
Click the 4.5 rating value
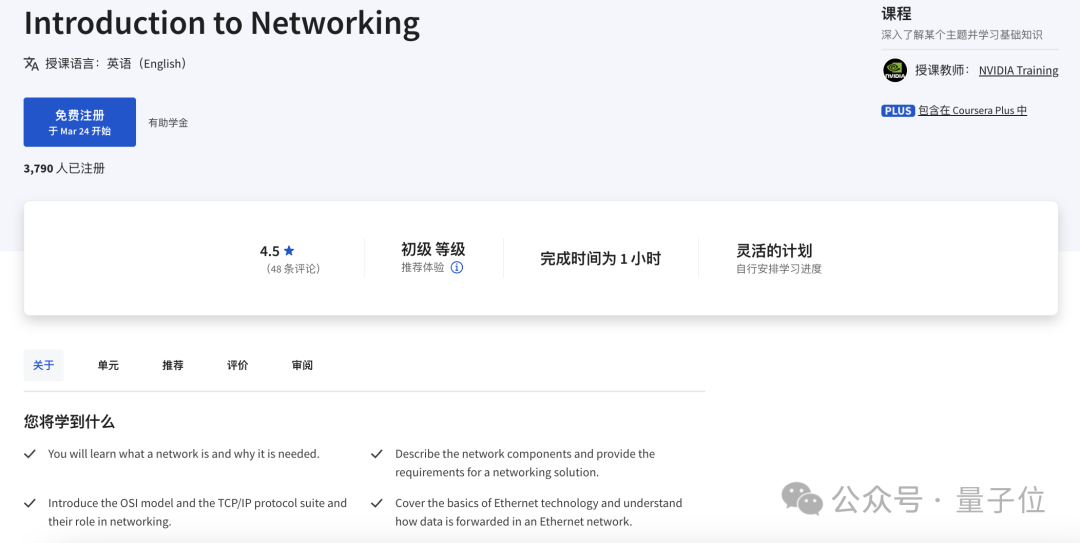pos(269,252)
